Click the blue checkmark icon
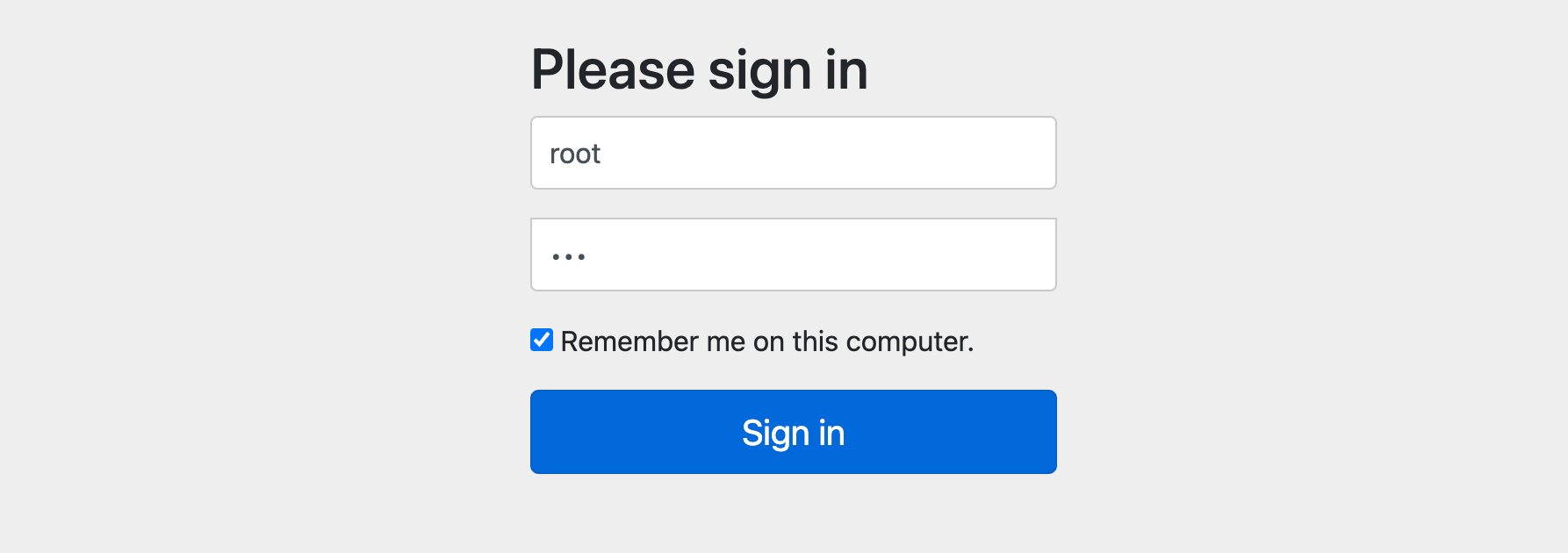Viewport: 1568px width, 553px height. coord(542,341)
